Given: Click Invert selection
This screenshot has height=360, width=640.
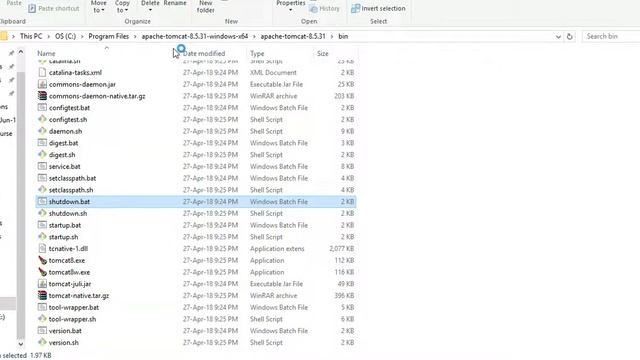Looking at the screenshot, I should [378, 8].
